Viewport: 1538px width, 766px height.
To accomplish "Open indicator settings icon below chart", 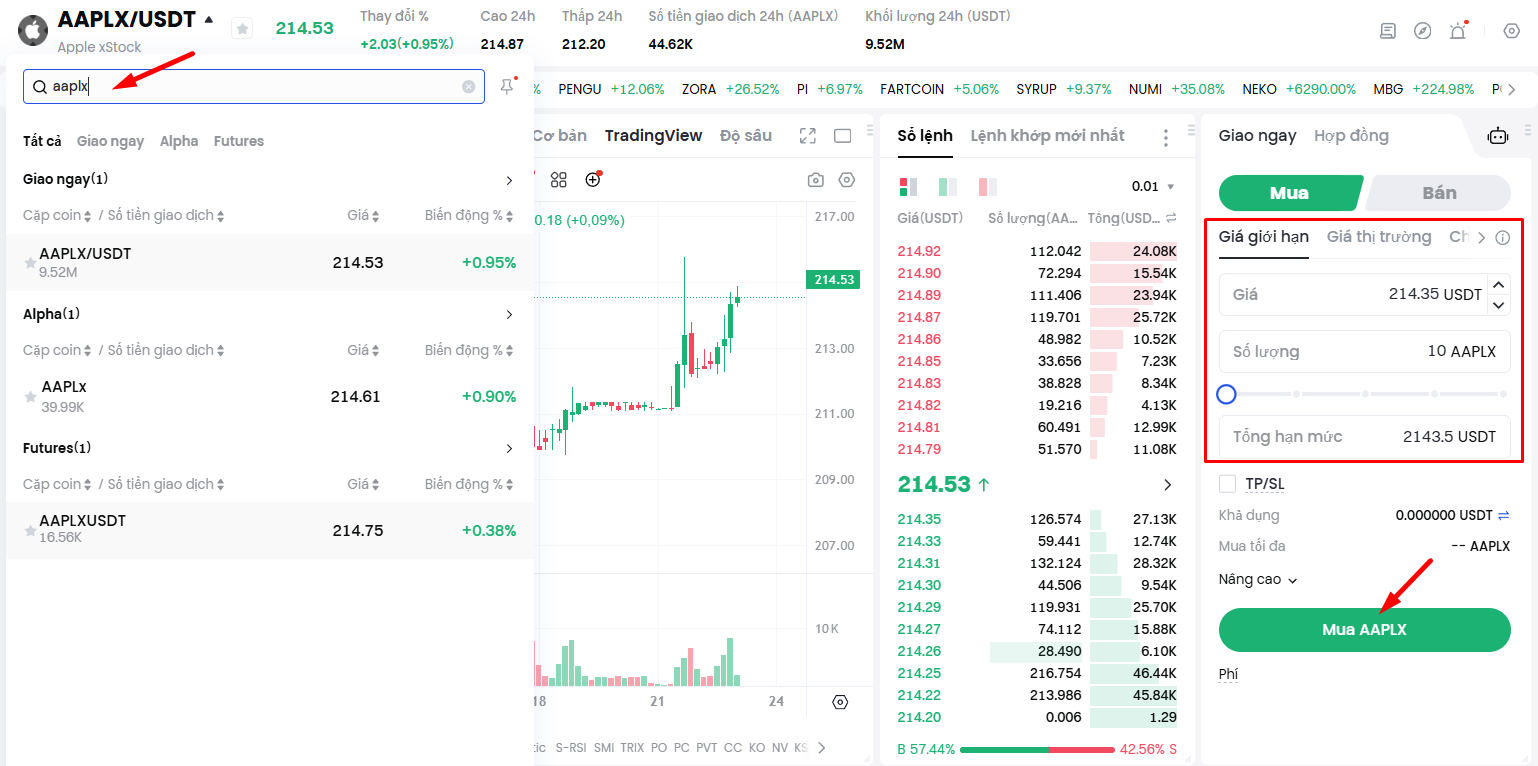I will click(840, 702).
